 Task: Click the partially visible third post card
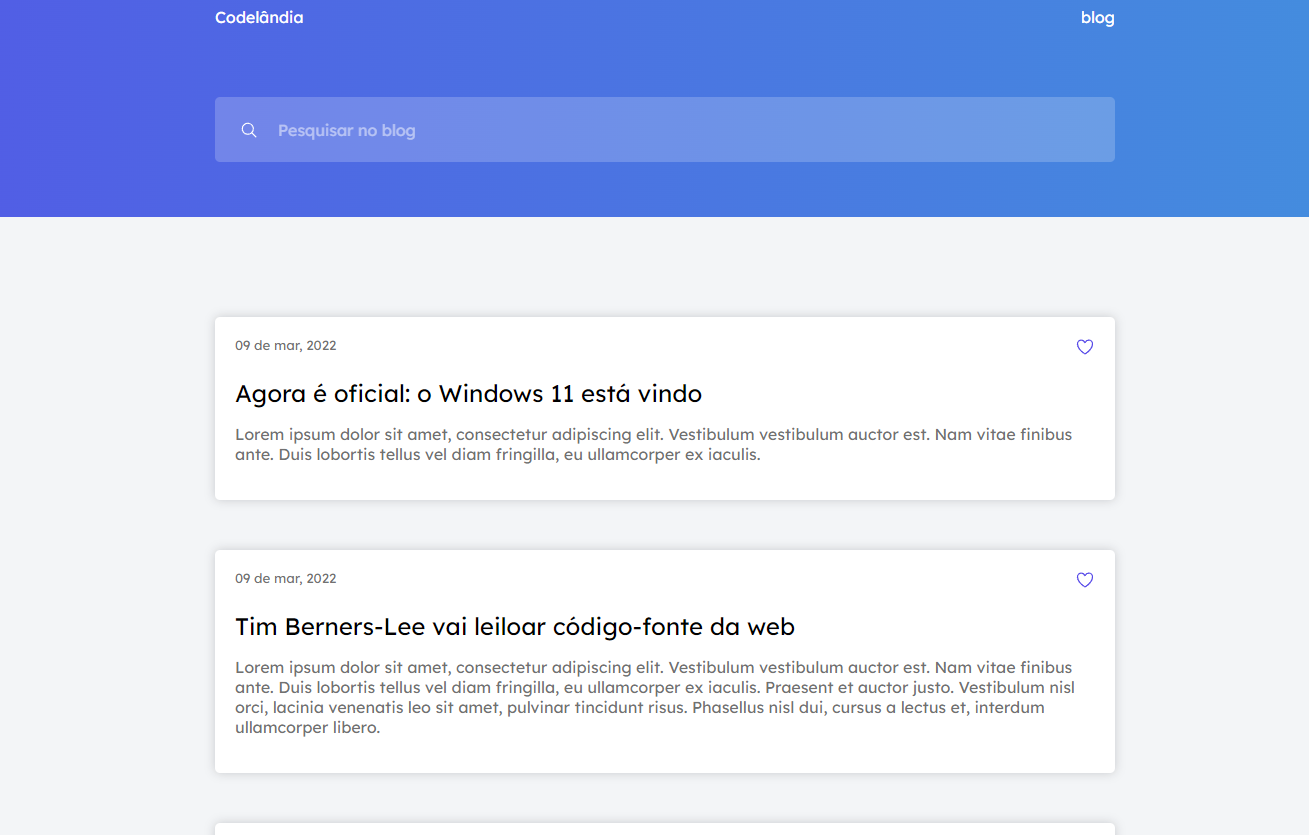point(665,829)
